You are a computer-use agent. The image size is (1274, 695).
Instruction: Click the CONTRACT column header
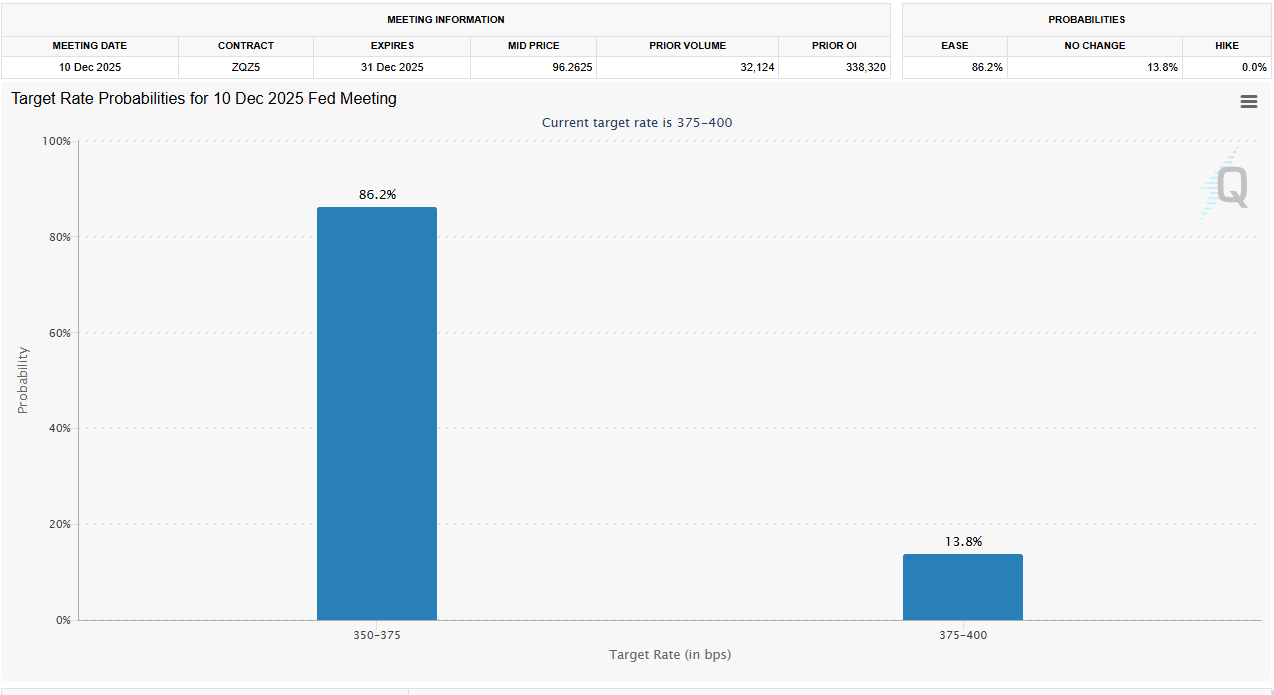[245, 45]
